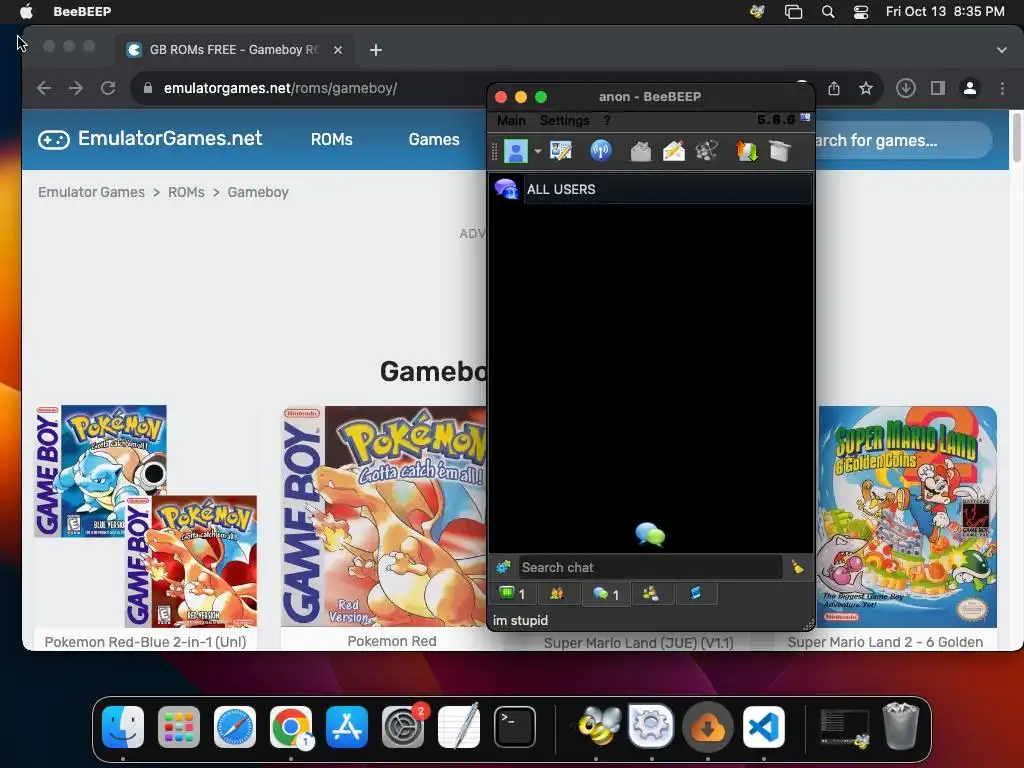Image resolution: width=1024 pixels, height=768 pixels.
Task: Go forward in the browser
Action: pos(76,88)
